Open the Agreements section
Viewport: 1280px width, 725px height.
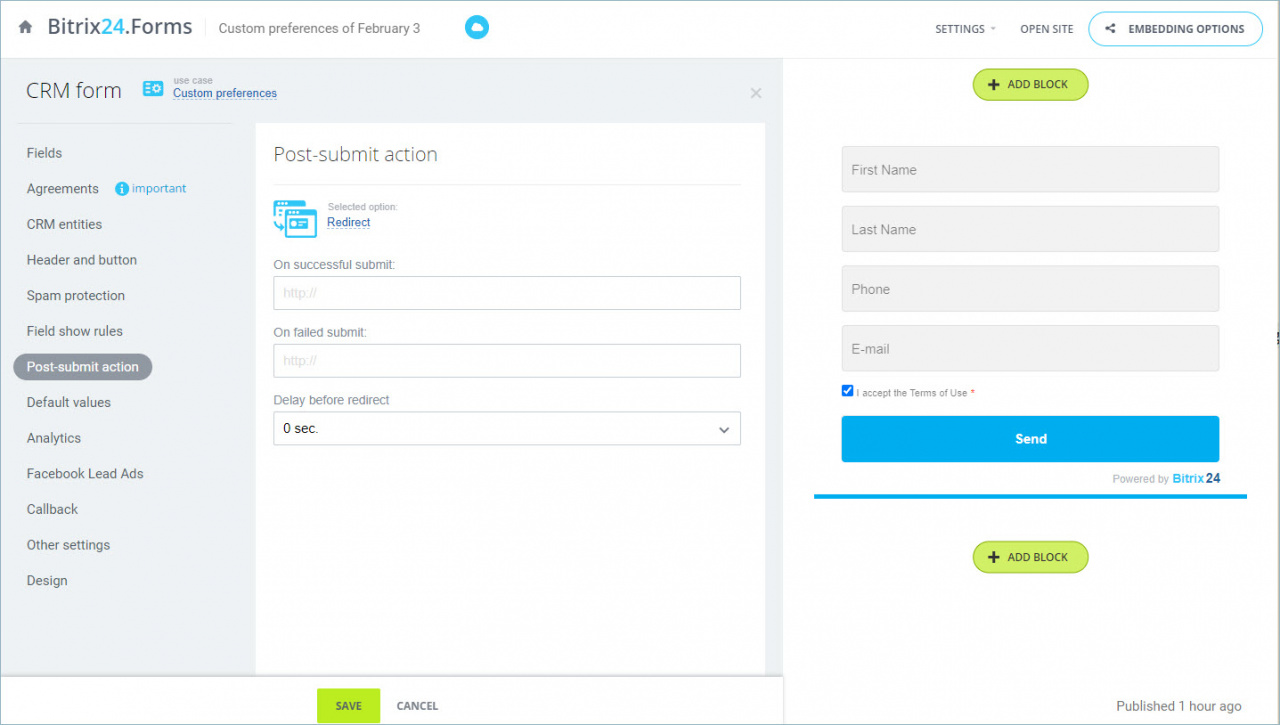(x=63, y=189)
